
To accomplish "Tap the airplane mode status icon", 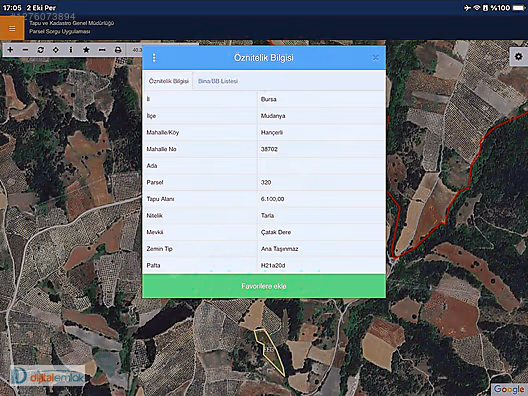I will click(x=467, y=7).
